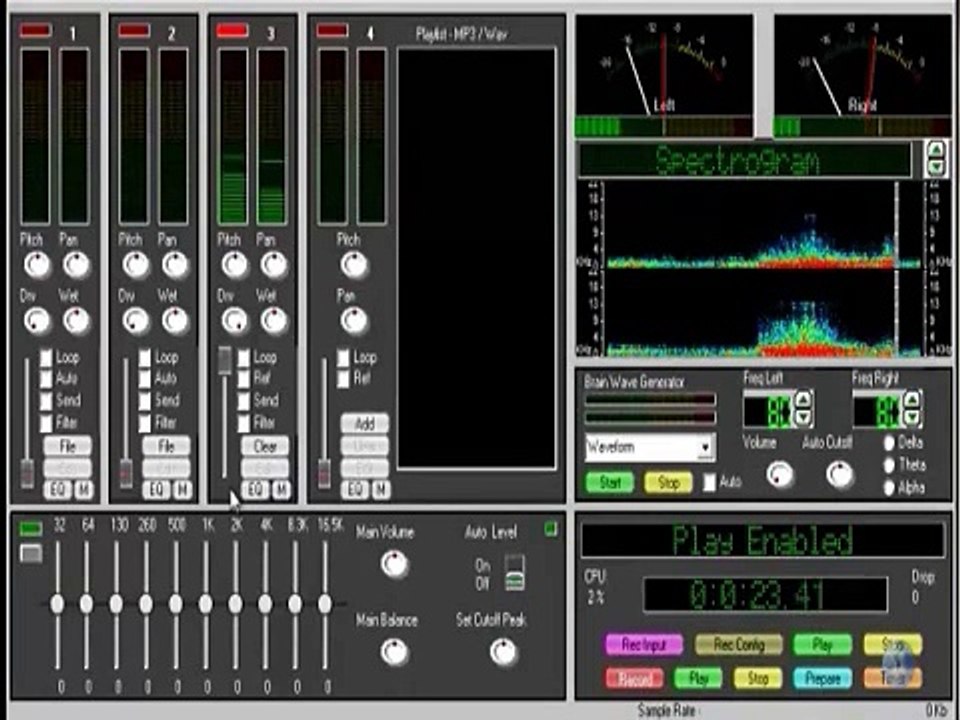960x720 pixels.
Task: Click playlist Add button on channel 4
Action: click(364, 423)
